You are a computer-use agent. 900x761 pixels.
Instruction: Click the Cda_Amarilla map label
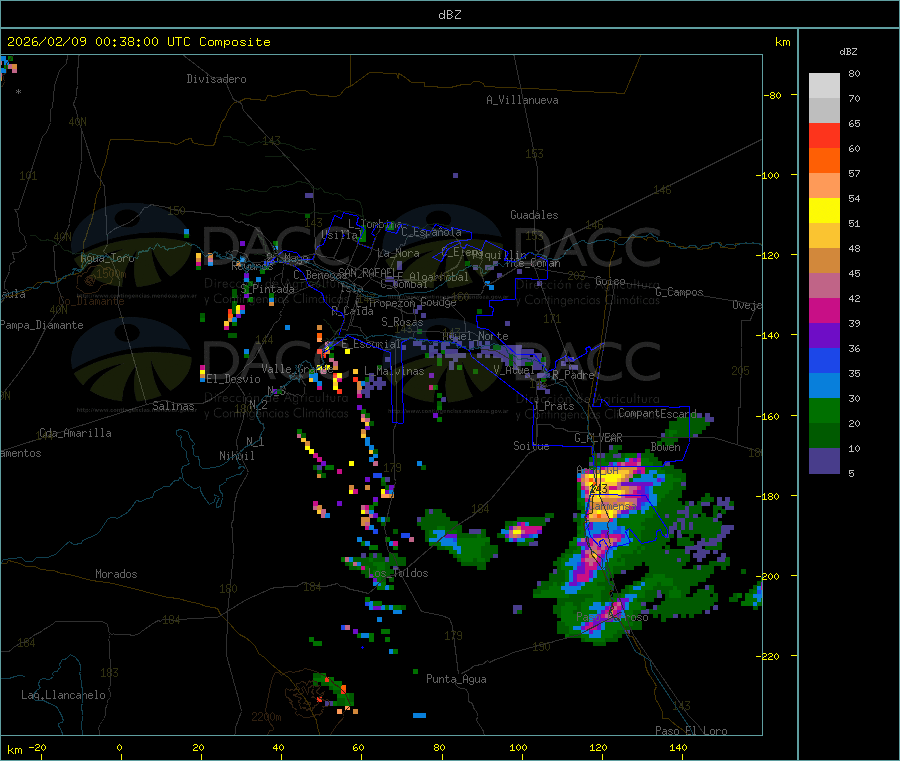pyautogui.click(x=75, y=433)
